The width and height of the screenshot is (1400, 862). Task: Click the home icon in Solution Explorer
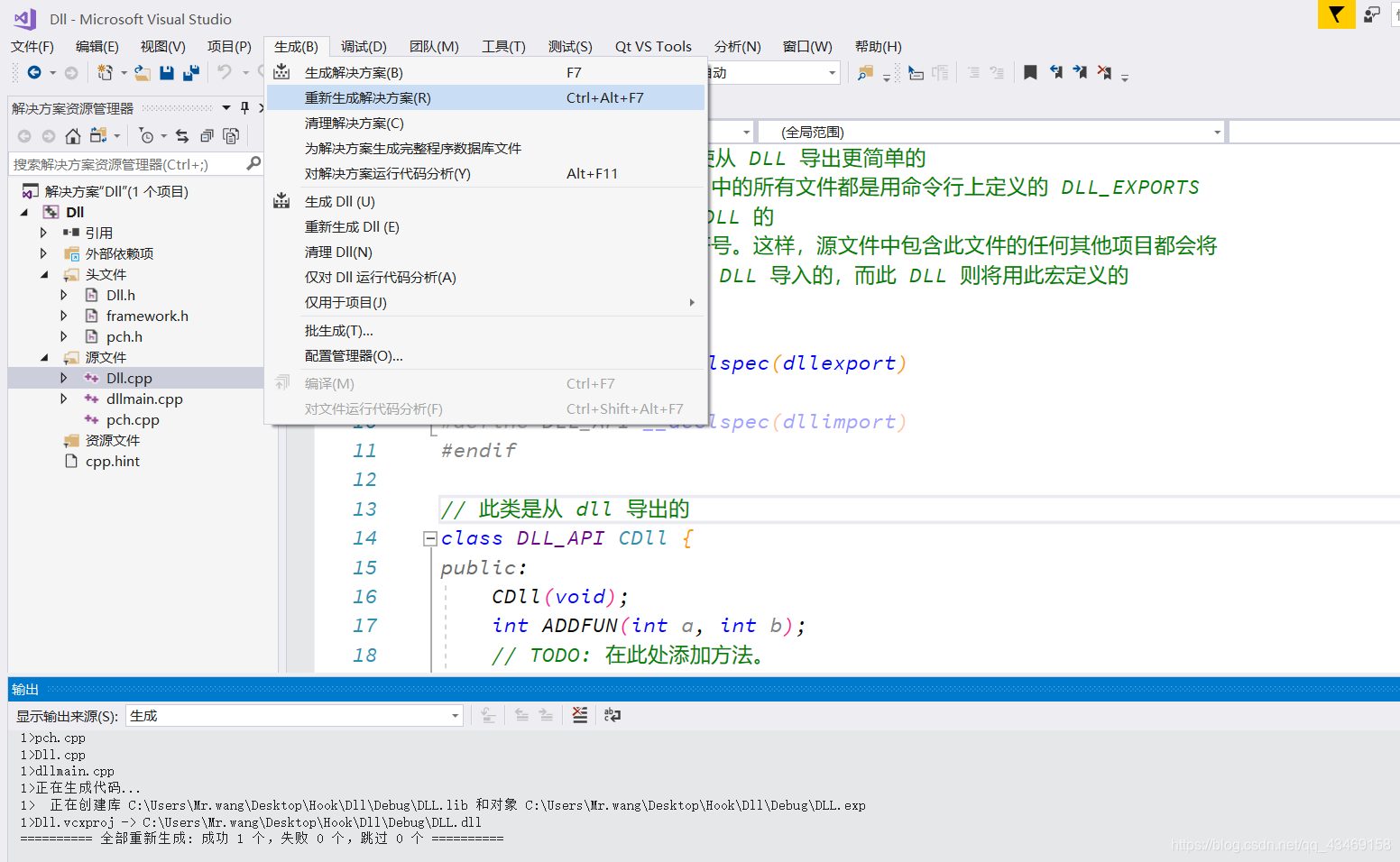tap(73, 136)
